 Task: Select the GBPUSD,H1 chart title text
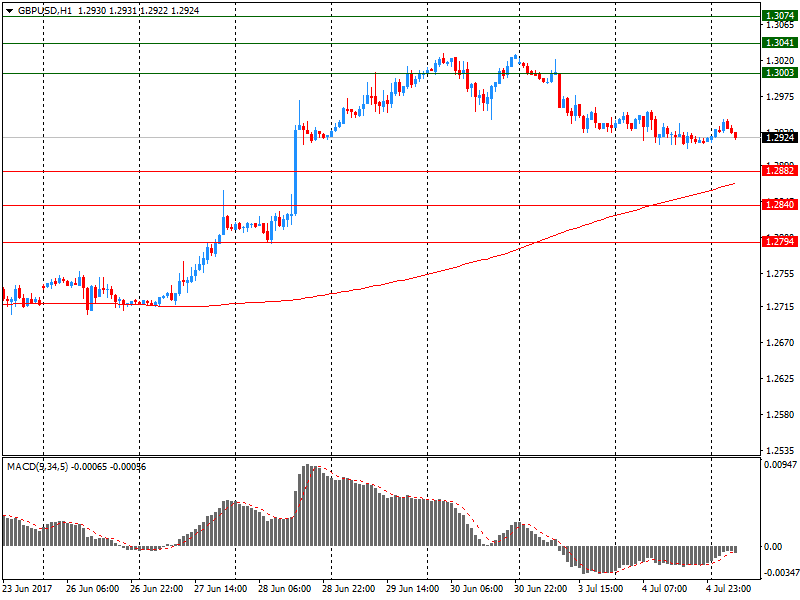(45, 11)
